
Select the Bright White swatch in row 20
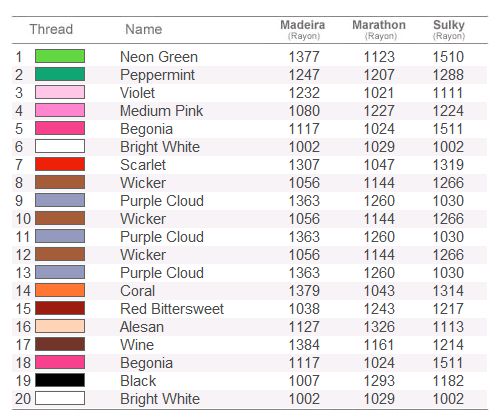(x=60, y=398)
